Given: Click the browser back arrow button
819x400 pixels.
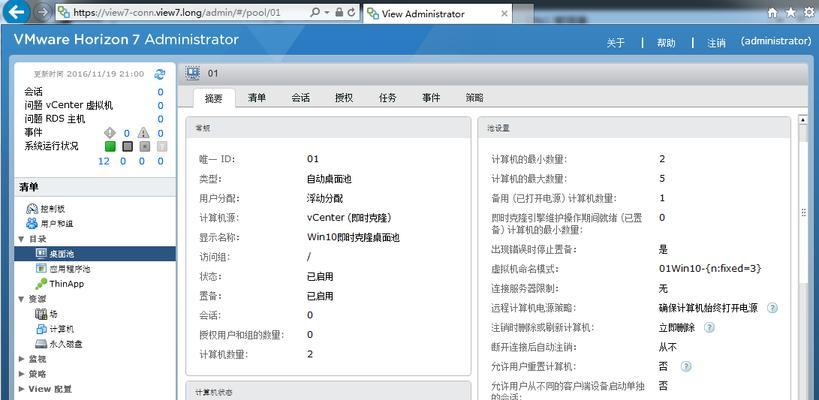Looking at the screenshot, I should (16, 11).
